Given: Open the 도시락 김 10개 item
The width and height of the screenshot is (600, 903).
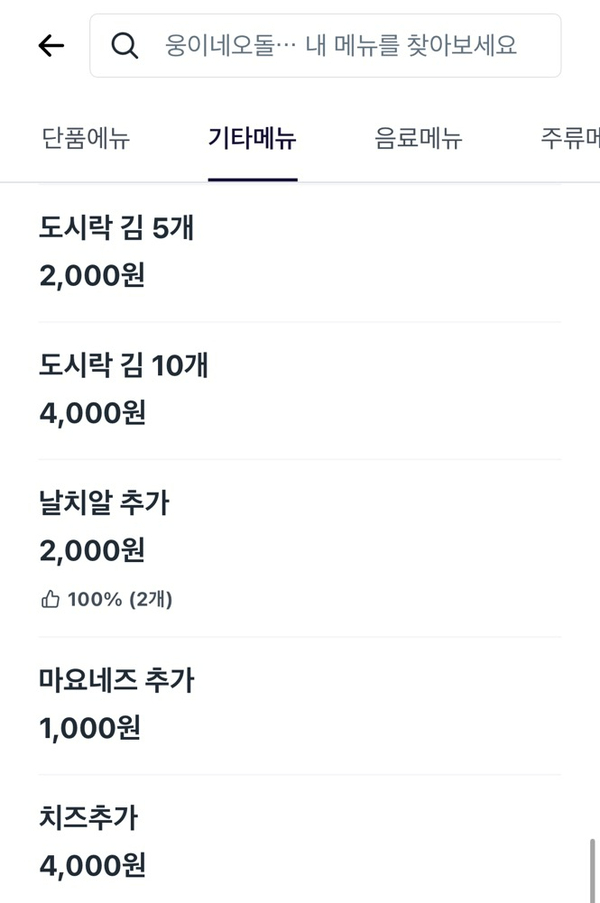Looking at the screenshot, I should [124, 366].
